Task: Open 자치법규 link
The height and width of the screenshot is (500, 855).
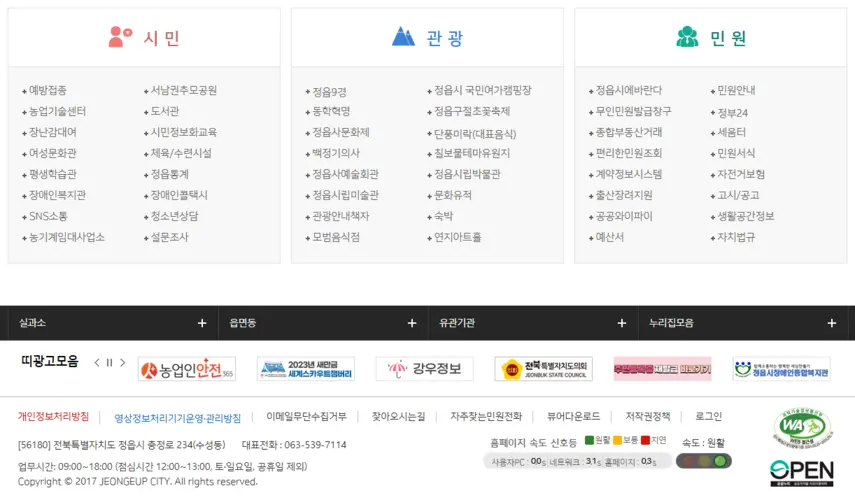Action: pyautogui.click(x=736, y=237)
